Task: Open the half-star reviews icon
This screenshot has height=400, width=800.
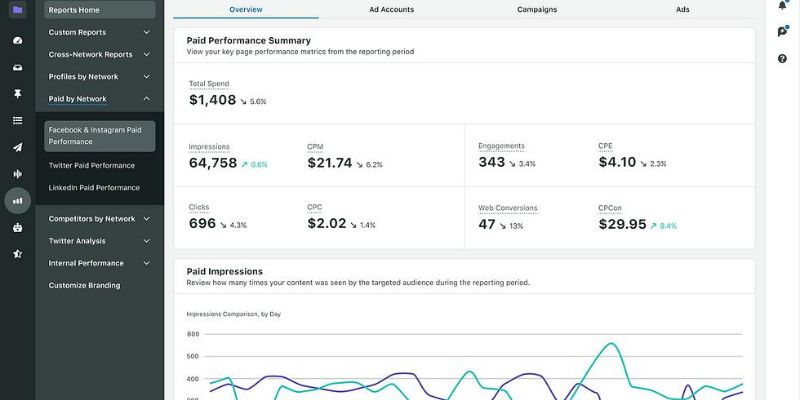Action: coord(18,254)
